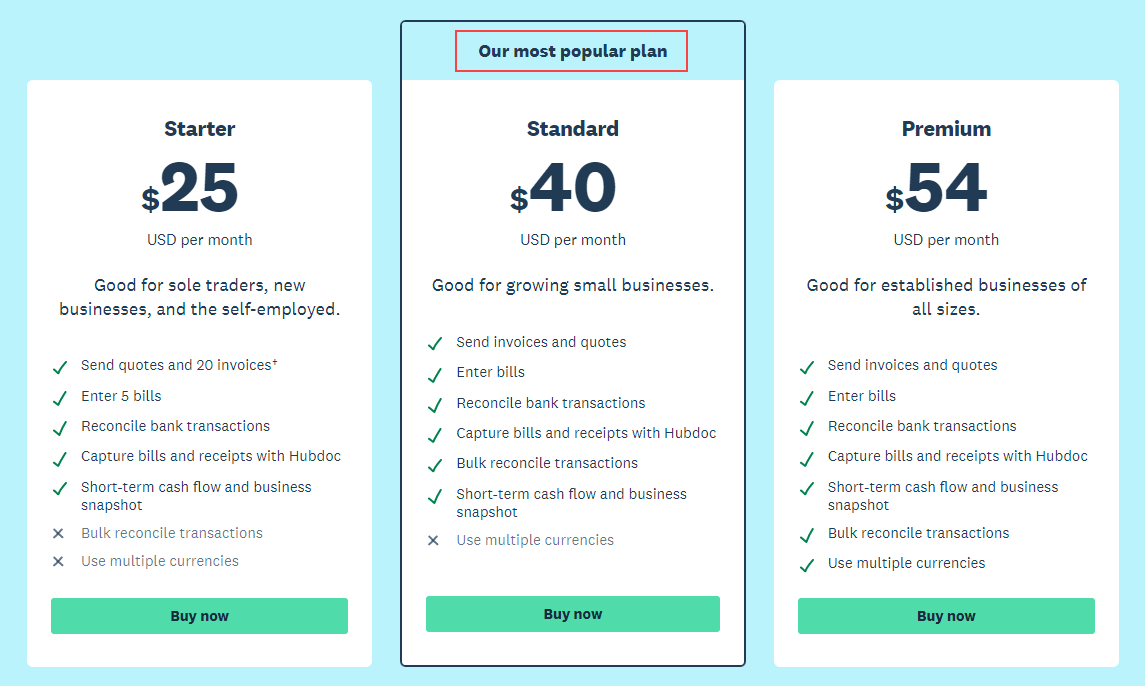Image resolution: width=1145 pixels, height=686 pixels.
Task: Select the Premium plan heading
Action: pos(946,128)
